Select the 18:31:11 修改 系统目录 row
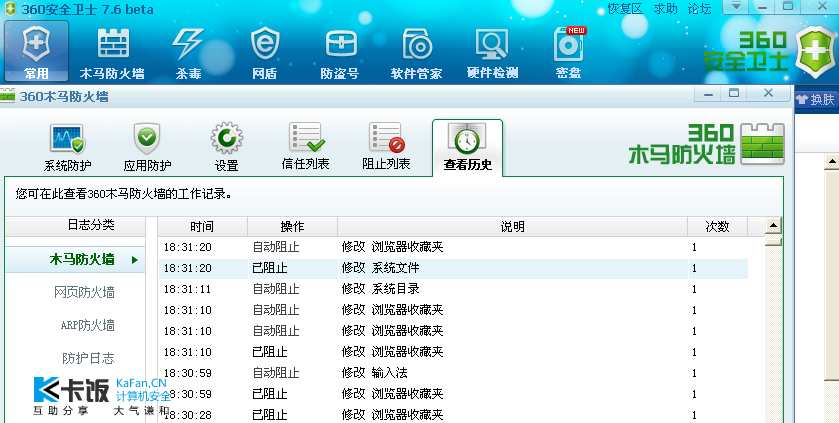839x423 pixels. tap(453, 289)
